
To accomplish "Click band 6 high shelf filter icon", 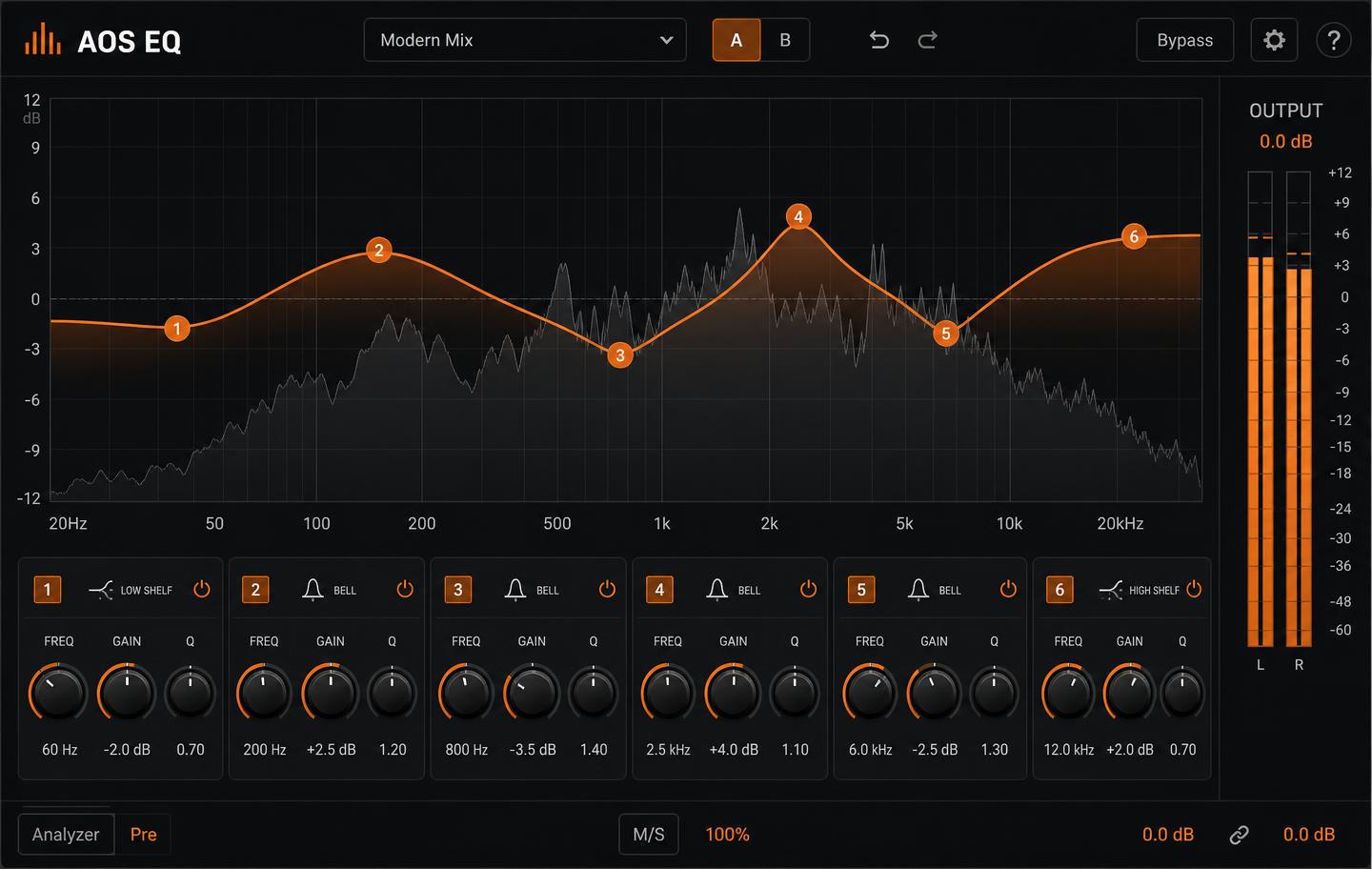I will [1110, 590].
